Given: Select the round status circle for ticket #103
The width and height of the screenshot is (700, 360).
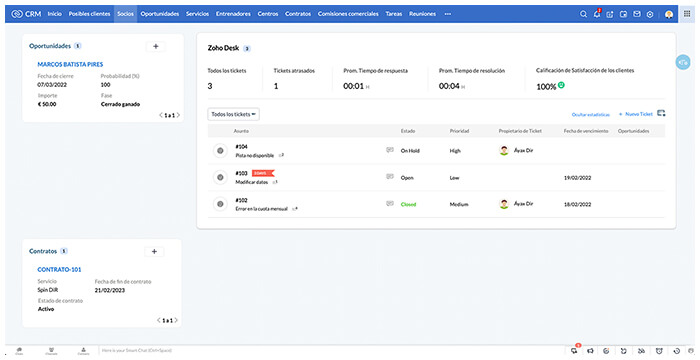Looking at the screenshot, I should 220,177.
